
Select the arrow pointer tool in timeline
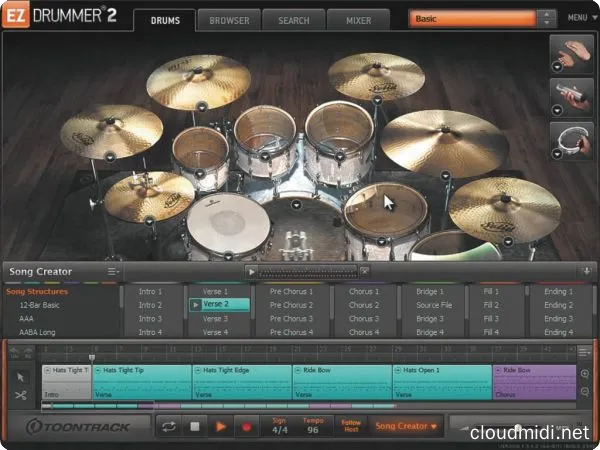(20, 376)
